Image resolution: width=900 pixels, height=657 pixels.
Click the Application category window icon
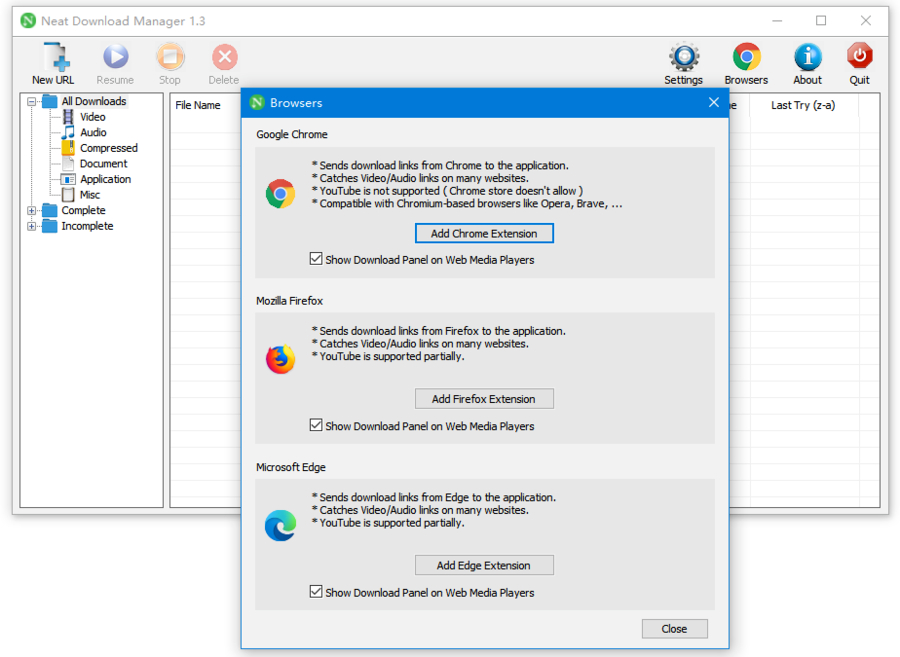coord(68,179)
